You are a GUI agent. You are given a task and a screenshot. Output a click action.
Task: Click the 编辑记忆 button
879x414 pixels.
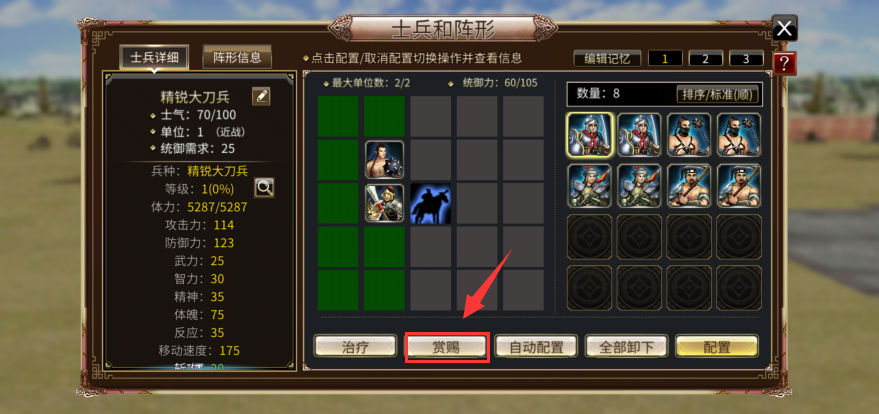(x=607, y=58)
